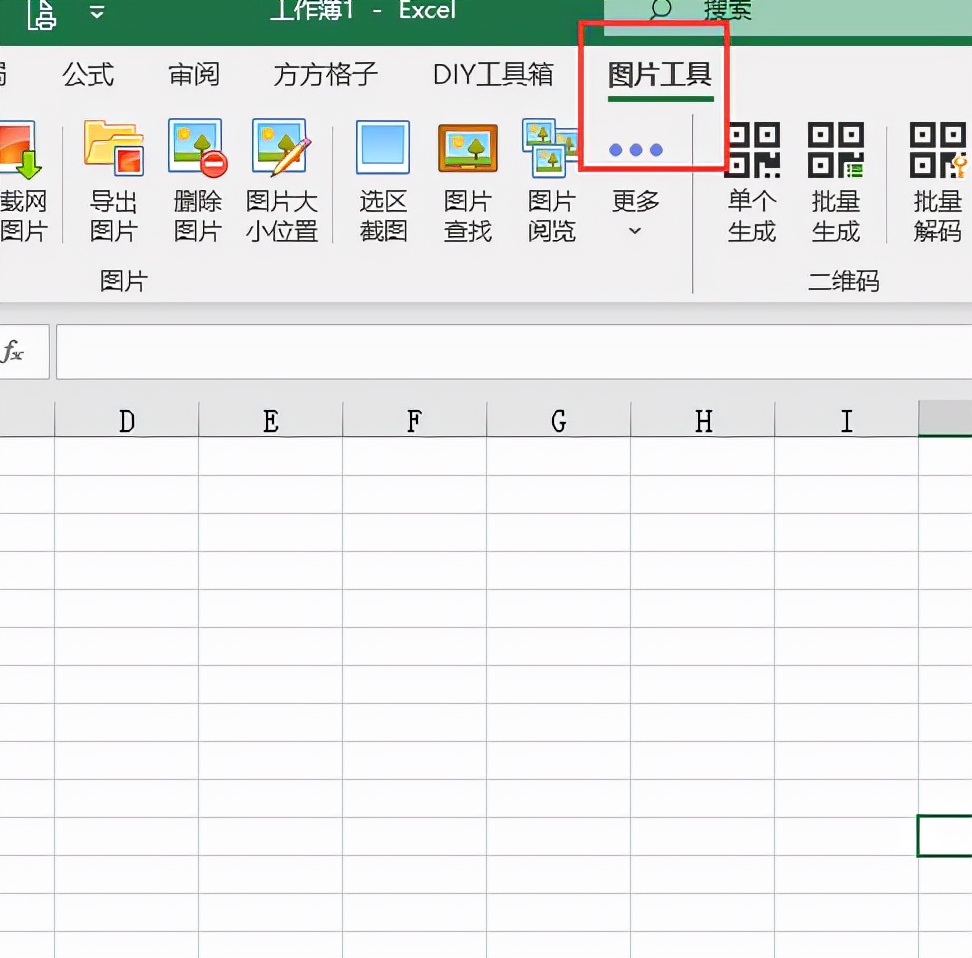Launch the 图片阅览 picture viewer tool
Viewport: 972px width, 958px height.
pyautogui.click(x=551, y=180)
